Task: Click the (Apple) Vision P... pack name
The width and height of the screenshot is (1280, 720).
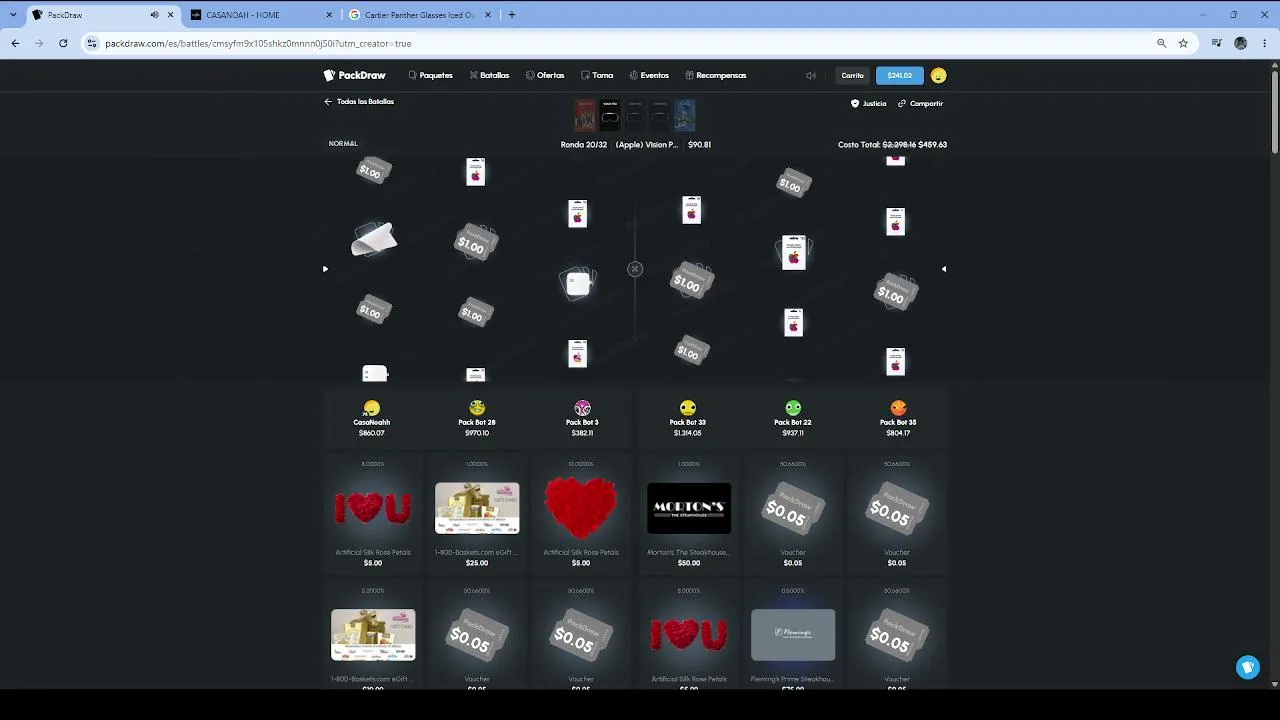Action: pyautogui.click(x=647, y=145)
